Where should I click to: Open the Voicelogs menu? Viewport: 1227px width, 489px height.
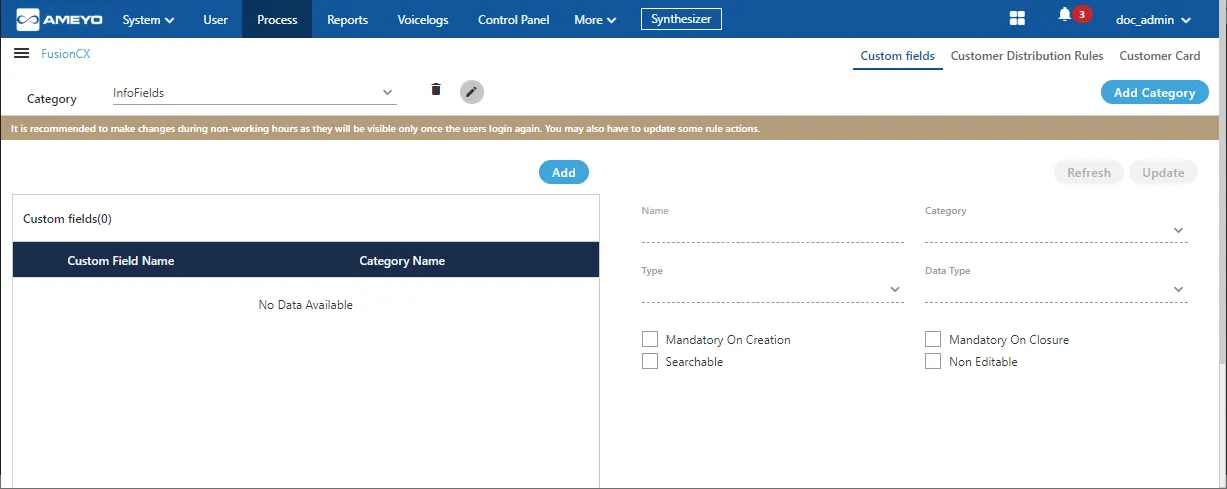click(x=423, y=19)
